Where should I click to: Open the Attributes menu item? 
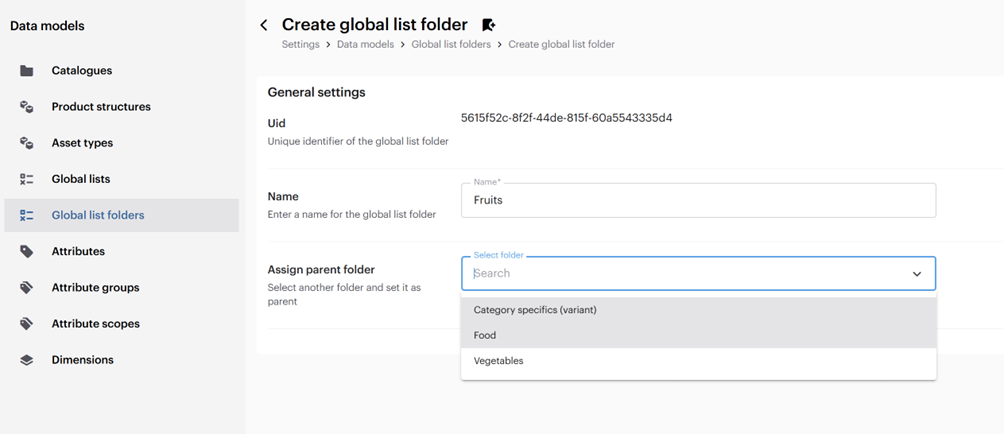[78, 252]
